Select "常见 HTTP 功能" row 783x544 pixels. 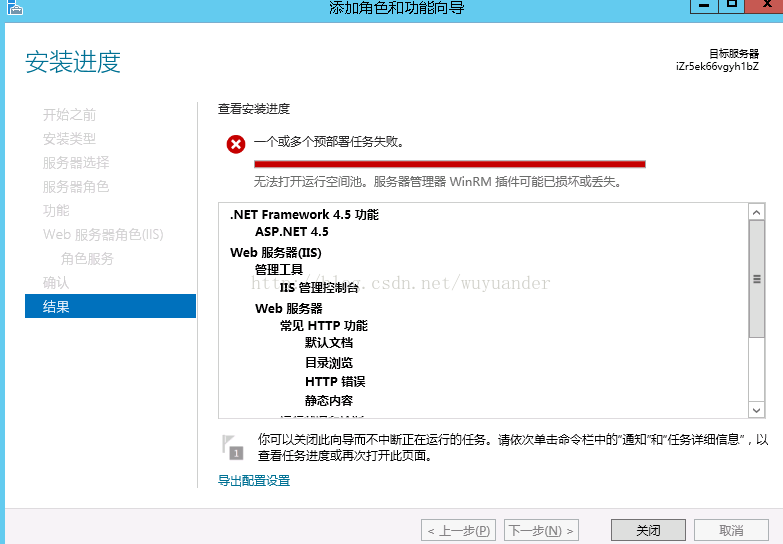pyautogui.click(x=324, y=326)
